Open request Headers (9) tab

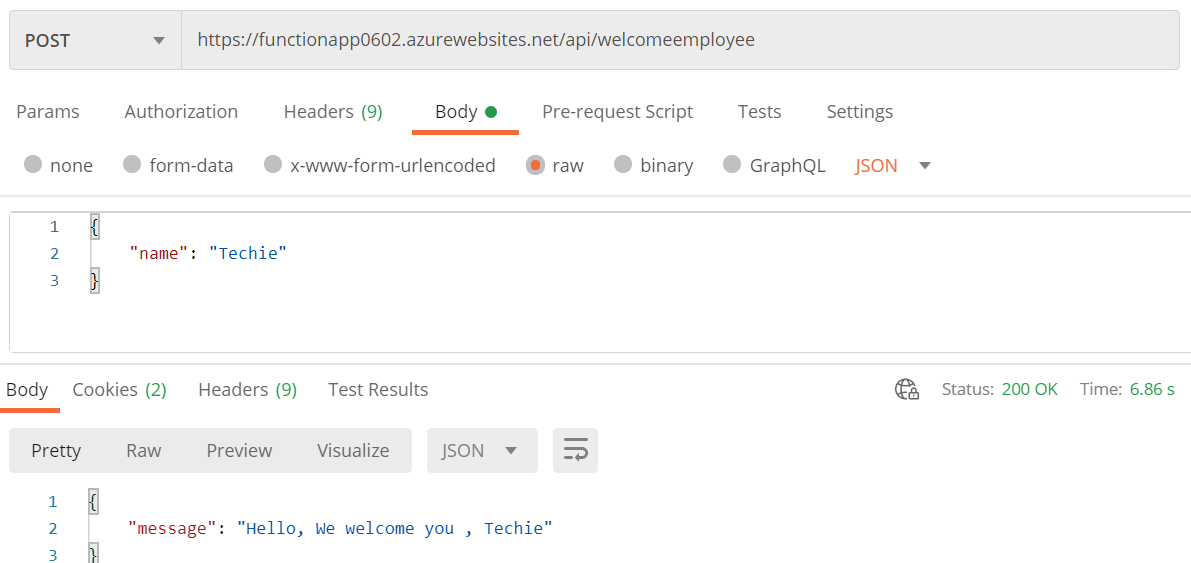tap(333, 112)
